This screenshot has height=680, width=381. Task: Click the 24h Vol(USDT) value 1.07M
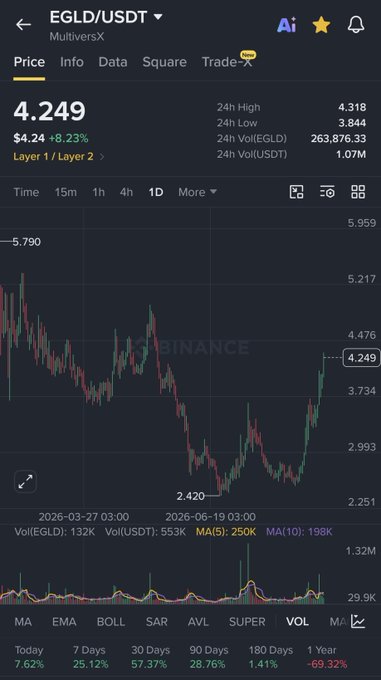coord(351,154)
